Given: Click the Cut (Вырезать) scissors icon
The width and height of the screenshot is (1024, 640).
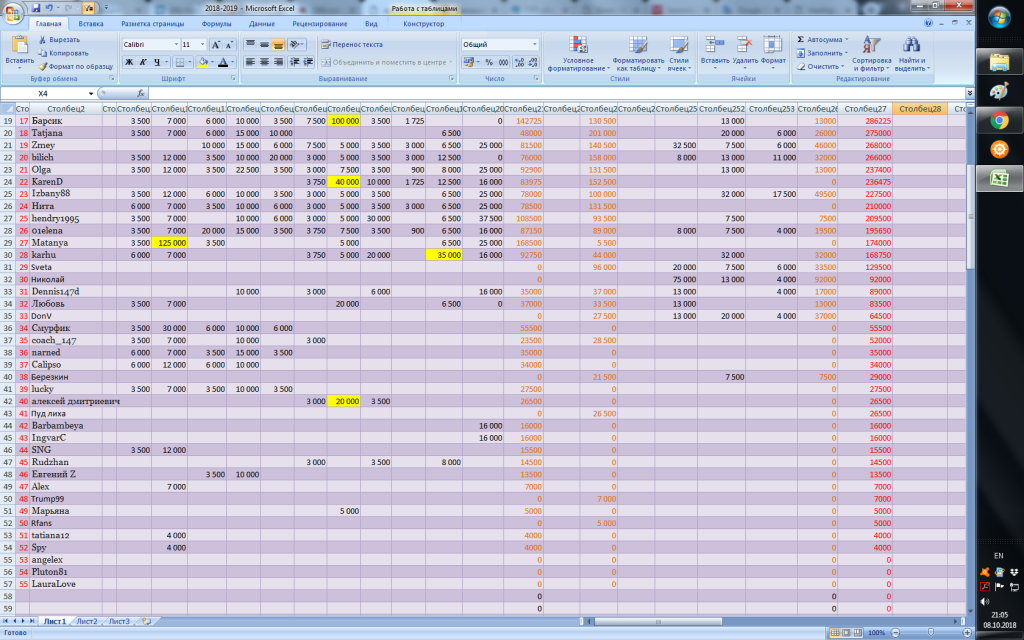Looking at the screenshot, I should point(43,39).
